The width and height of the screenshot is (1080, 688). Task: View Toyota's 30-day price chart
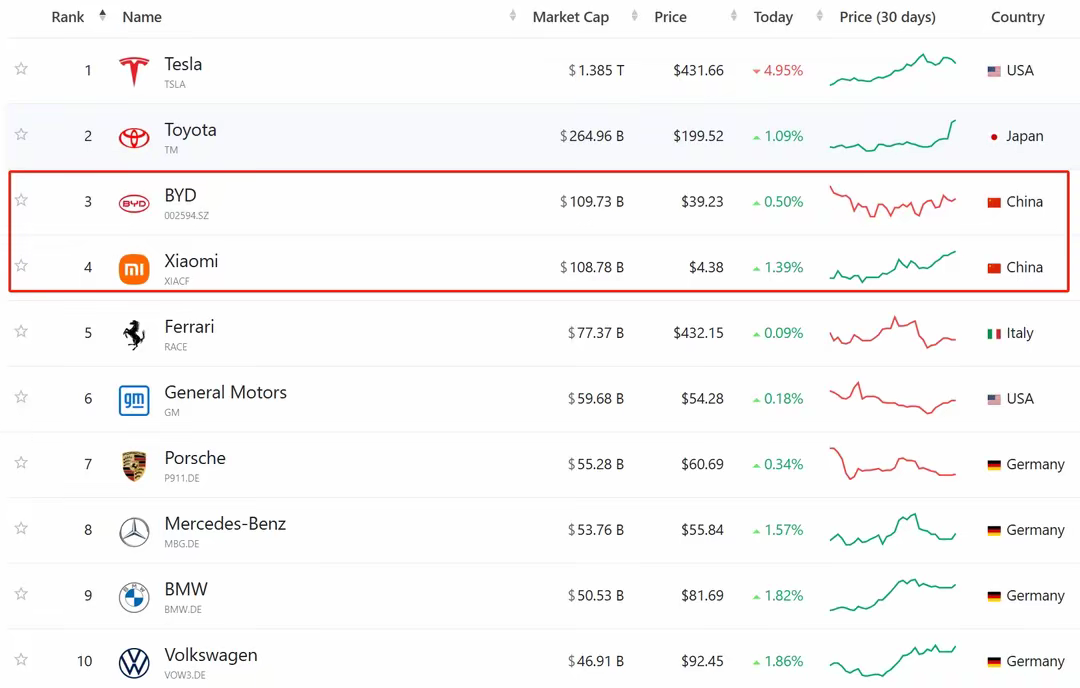point(892,136)
